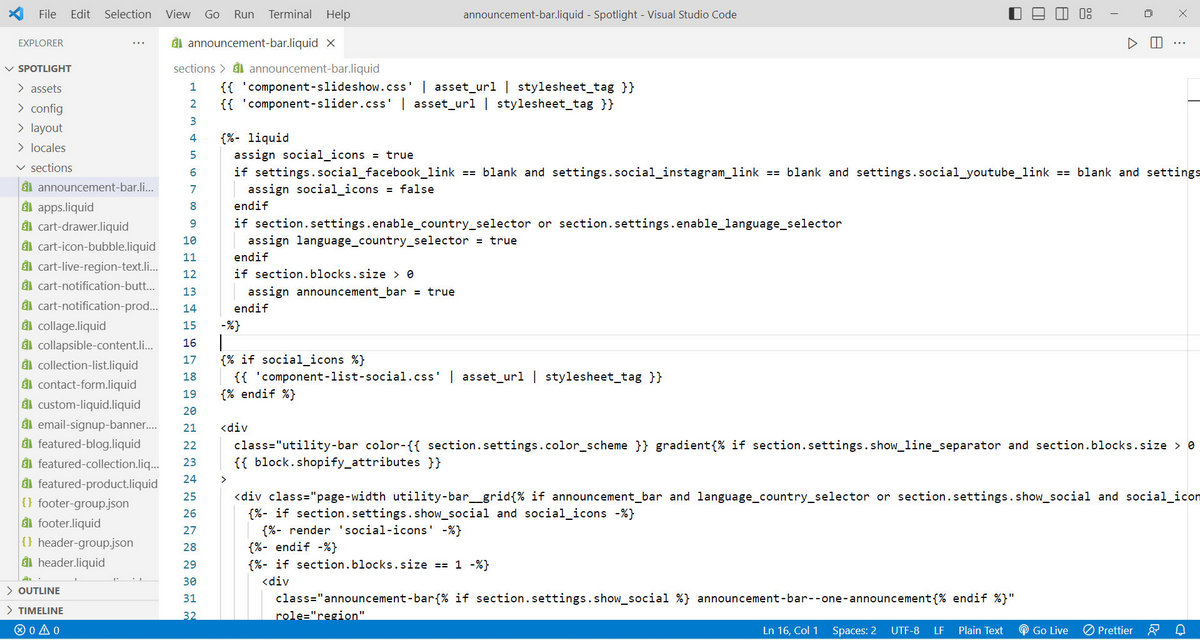Open the Terminal menu

290,14
